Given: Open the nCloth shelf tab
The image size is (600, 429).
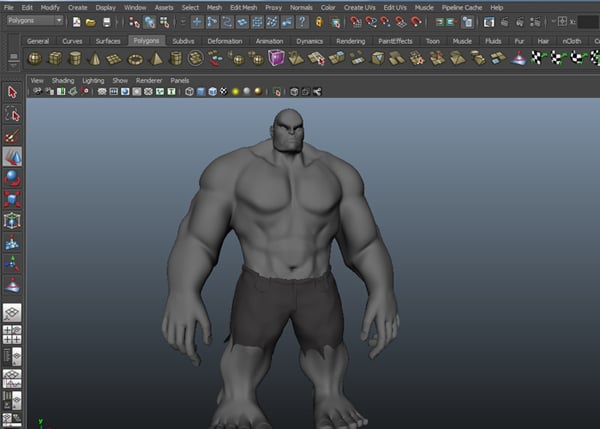Looking at the screenshot, I should click(572, 41).
